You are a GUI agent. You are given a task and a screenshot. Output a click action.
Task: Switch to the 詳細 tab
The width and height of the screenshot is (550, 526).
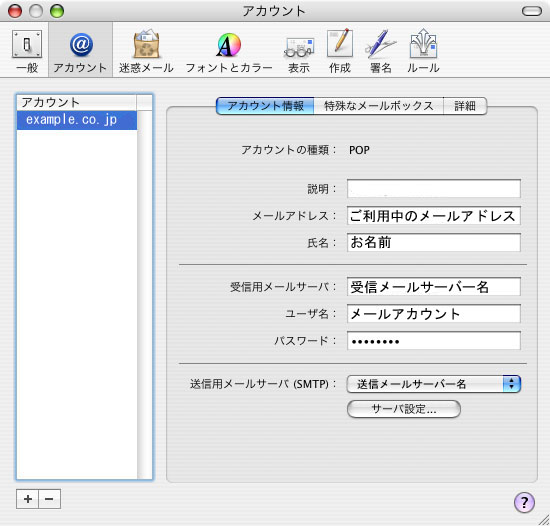(465, 106)
